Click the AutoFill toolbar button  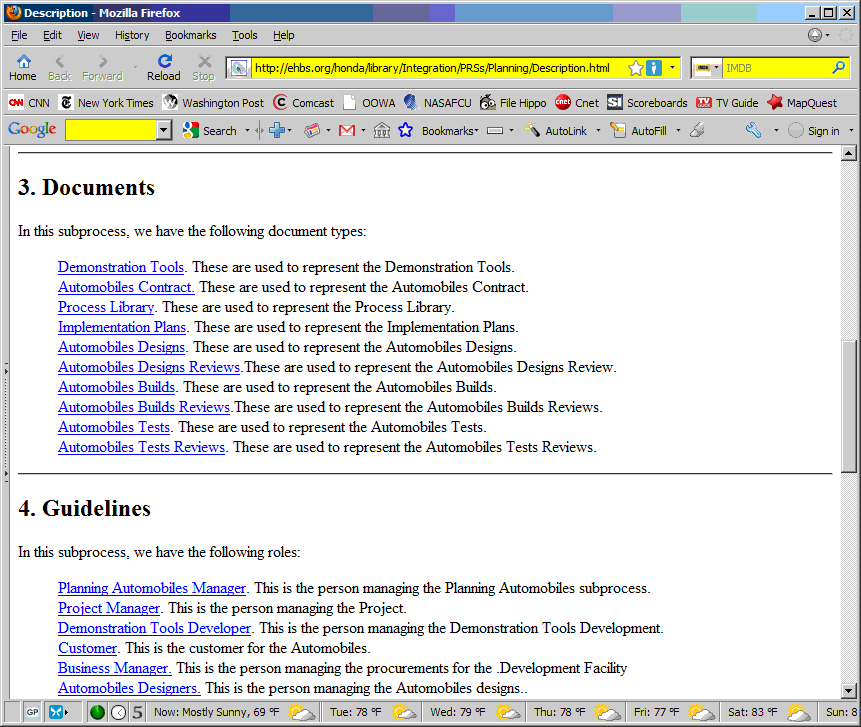pos(639,131)
